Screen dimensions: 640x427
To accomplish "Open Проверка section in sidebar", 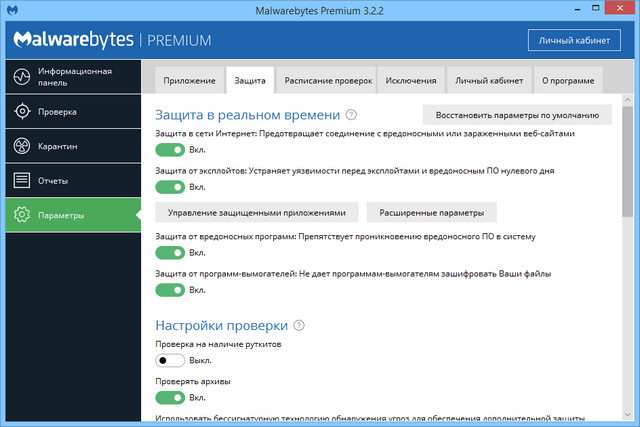I will point(73,111).
